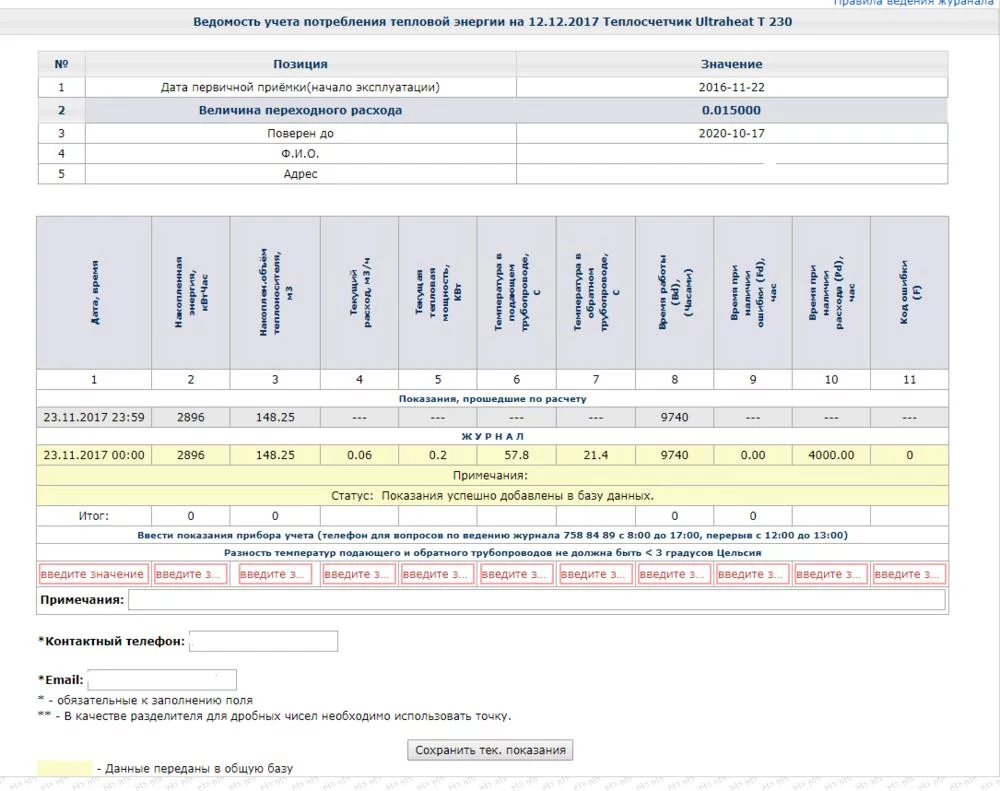Click the input for accumulated energy (column 2)

[190, 575]
